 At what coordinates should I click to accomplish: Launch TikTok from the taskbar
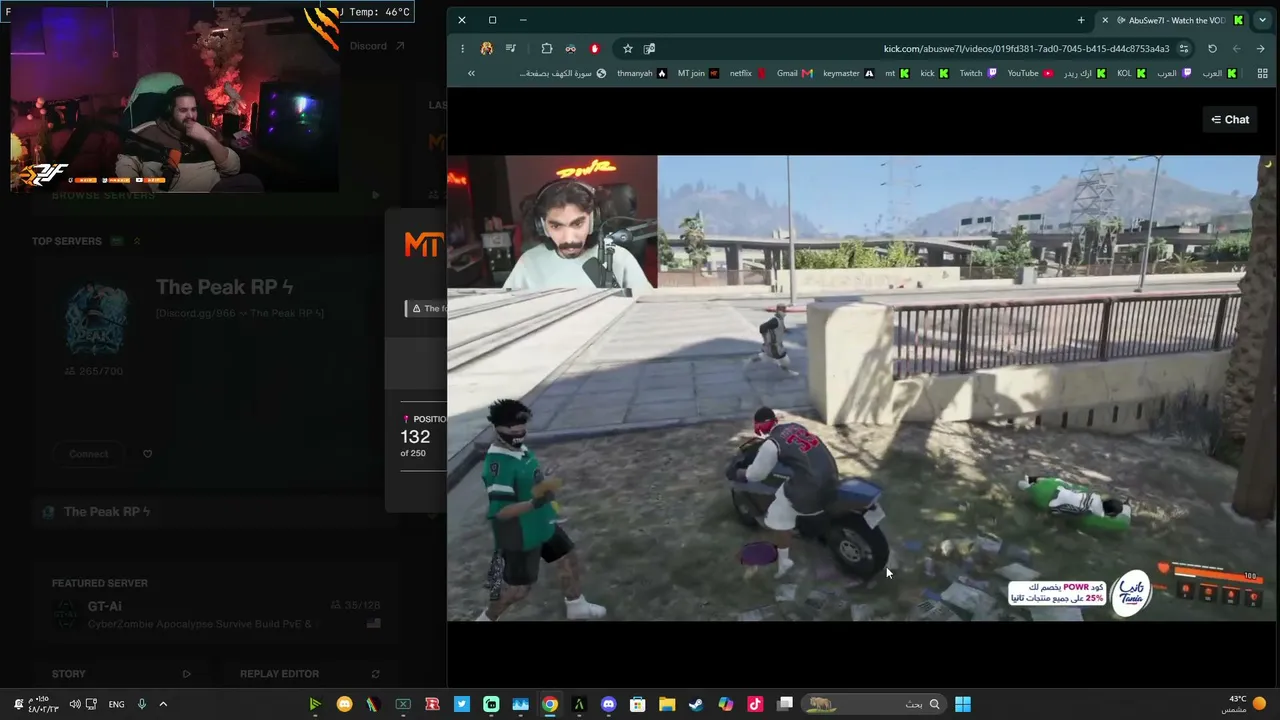(755, 704)
